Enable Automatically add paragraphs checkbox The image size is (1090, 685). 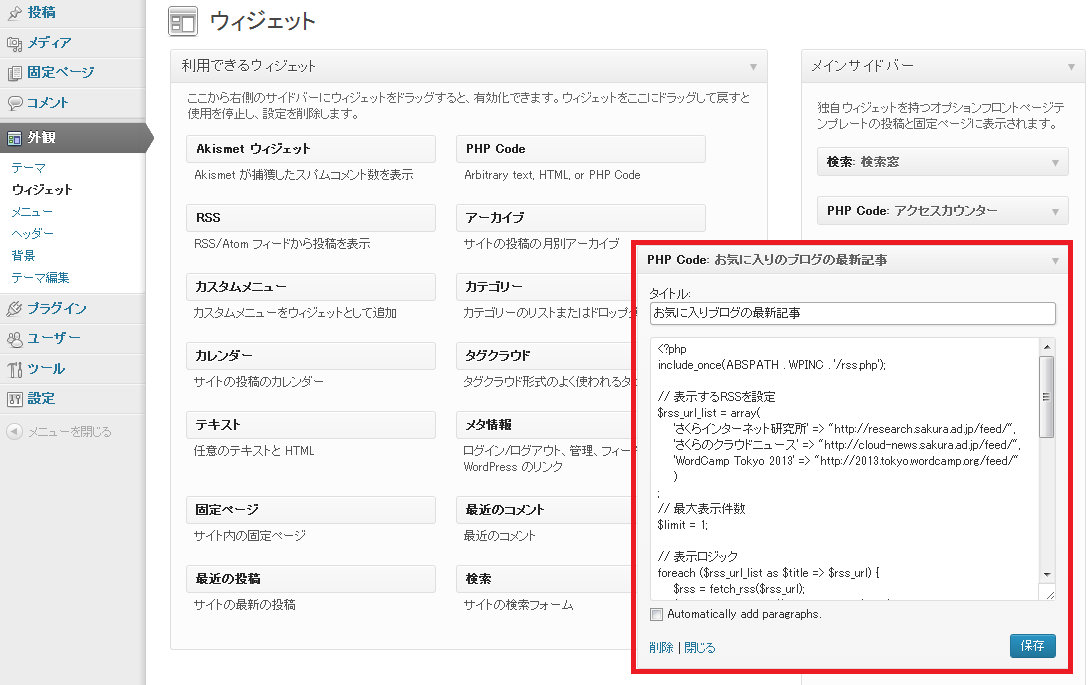[x=656, y=614]
